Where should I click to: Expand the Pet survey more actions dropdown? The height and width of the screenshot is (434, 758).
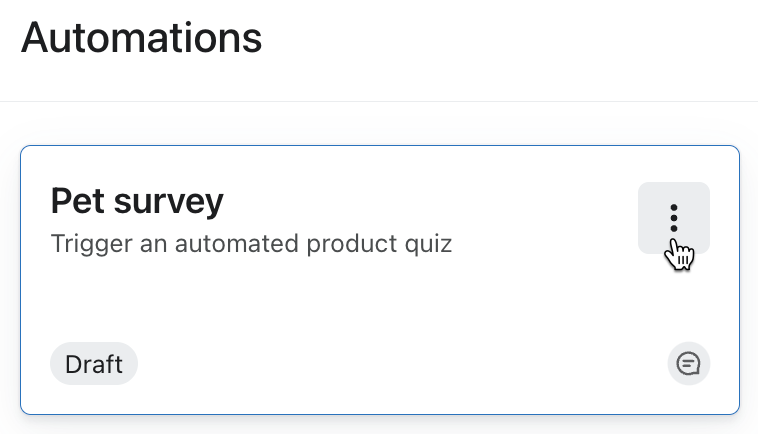click(674, 218)
